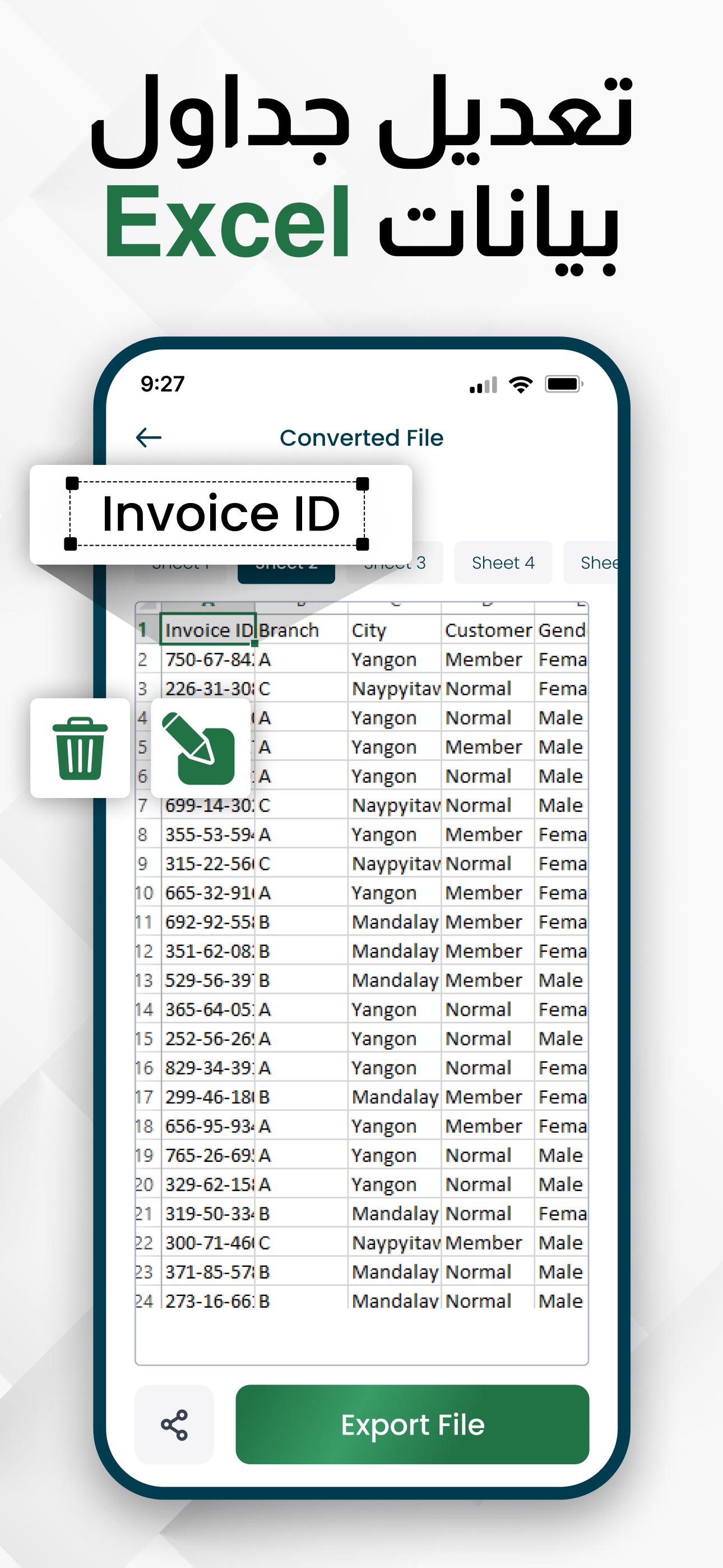Tap the green trash delete icon
The width and height of the screenshot is (723, 1568).
click(80, 748)
